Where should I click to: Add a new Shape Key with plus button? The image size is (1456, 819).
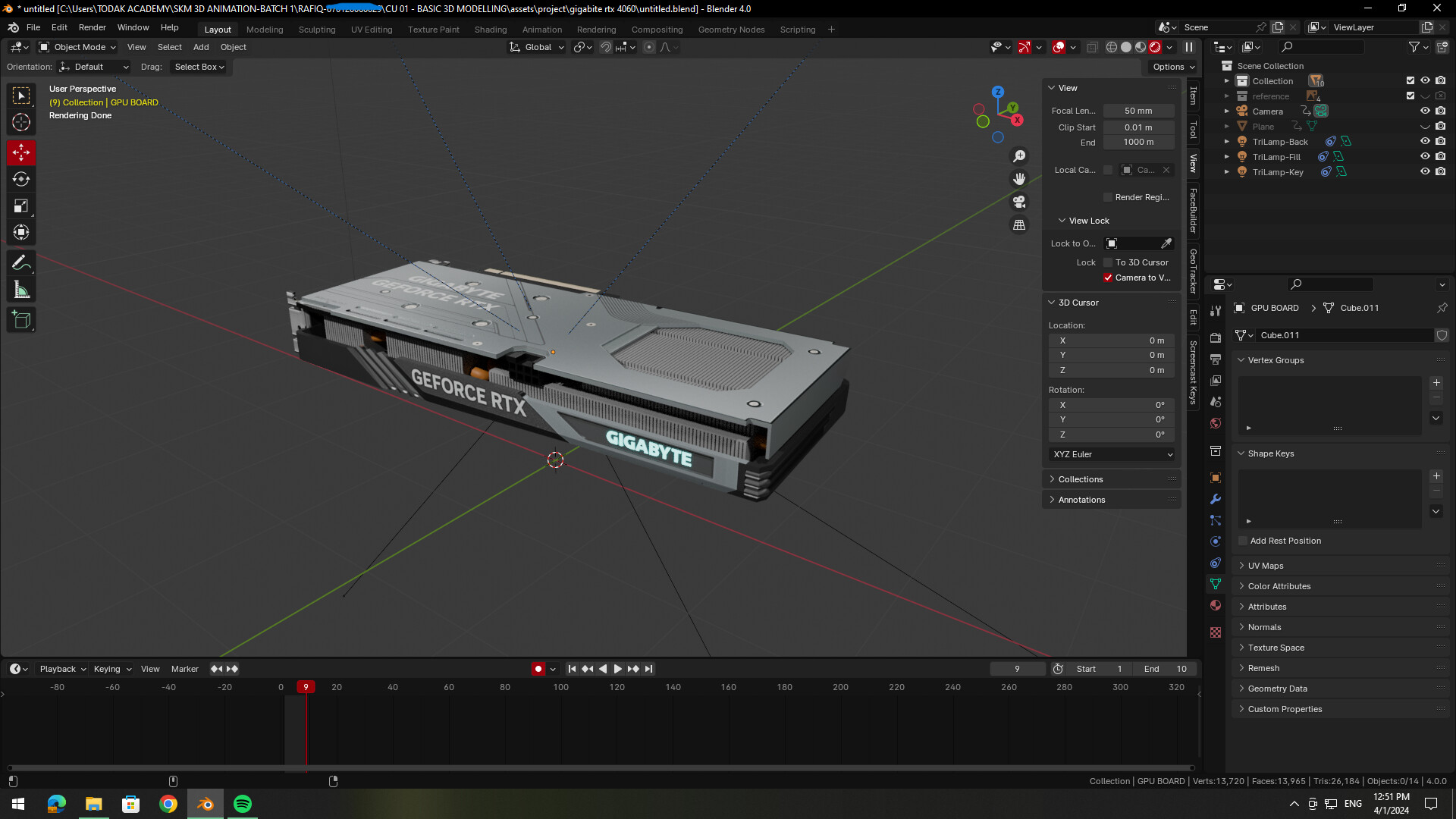(1436, 475)
